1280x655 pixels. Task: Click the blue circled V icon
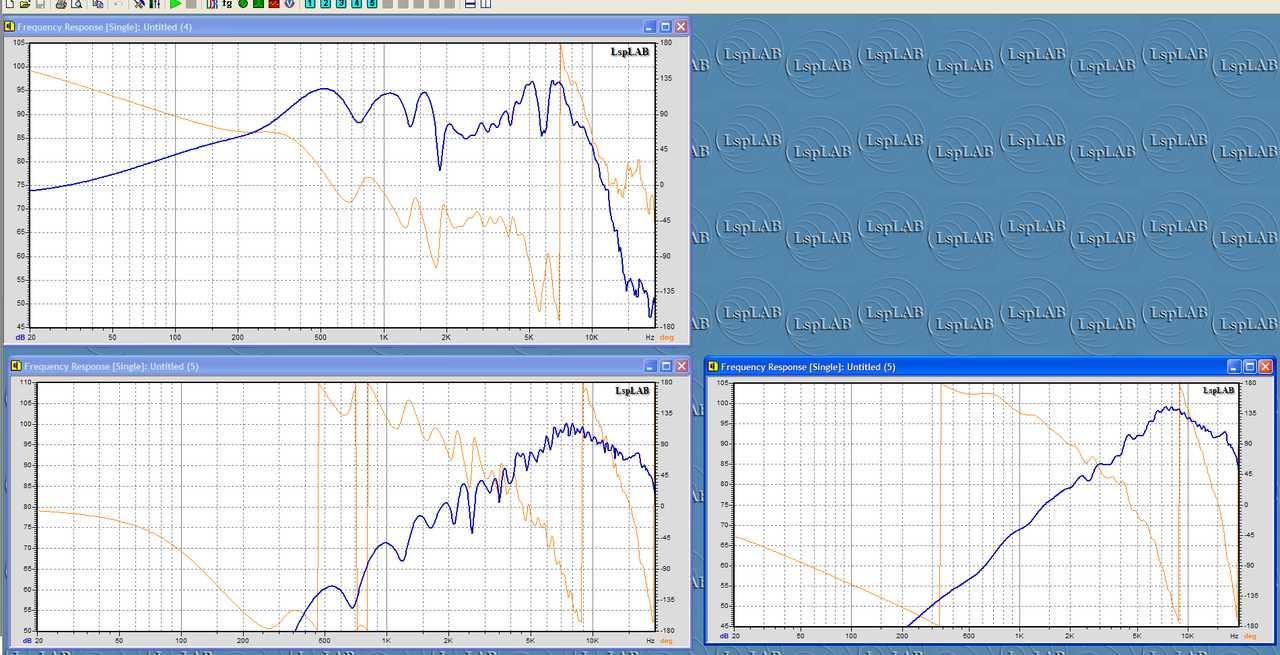click(289, 4)
